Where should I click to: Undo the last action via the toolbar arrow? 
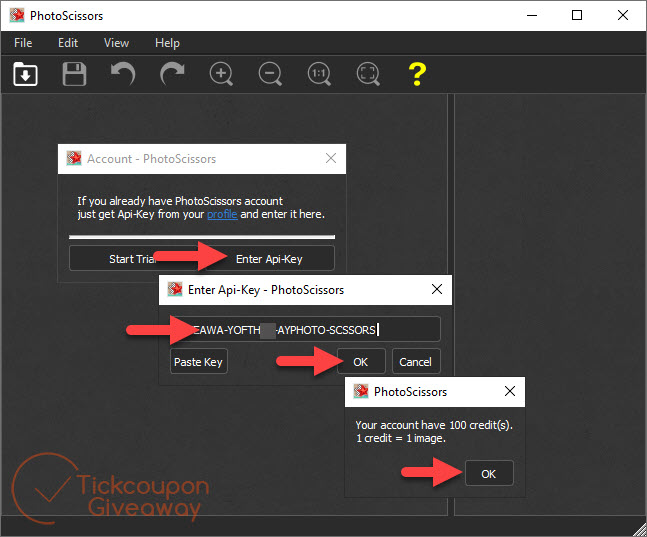point(123,74)
